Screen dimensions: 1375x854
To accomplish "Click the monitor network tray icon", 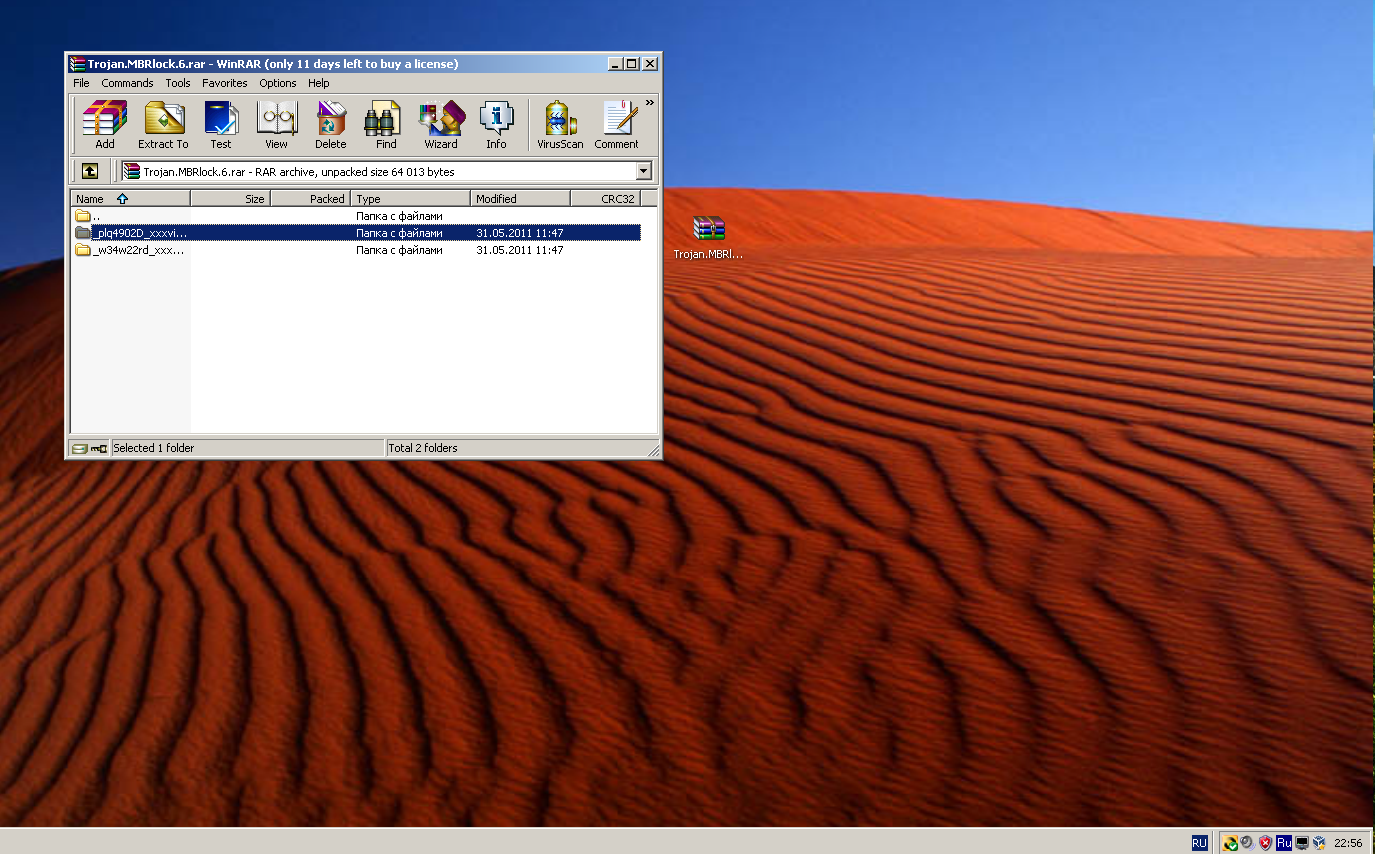I will tap(1301, 843).
